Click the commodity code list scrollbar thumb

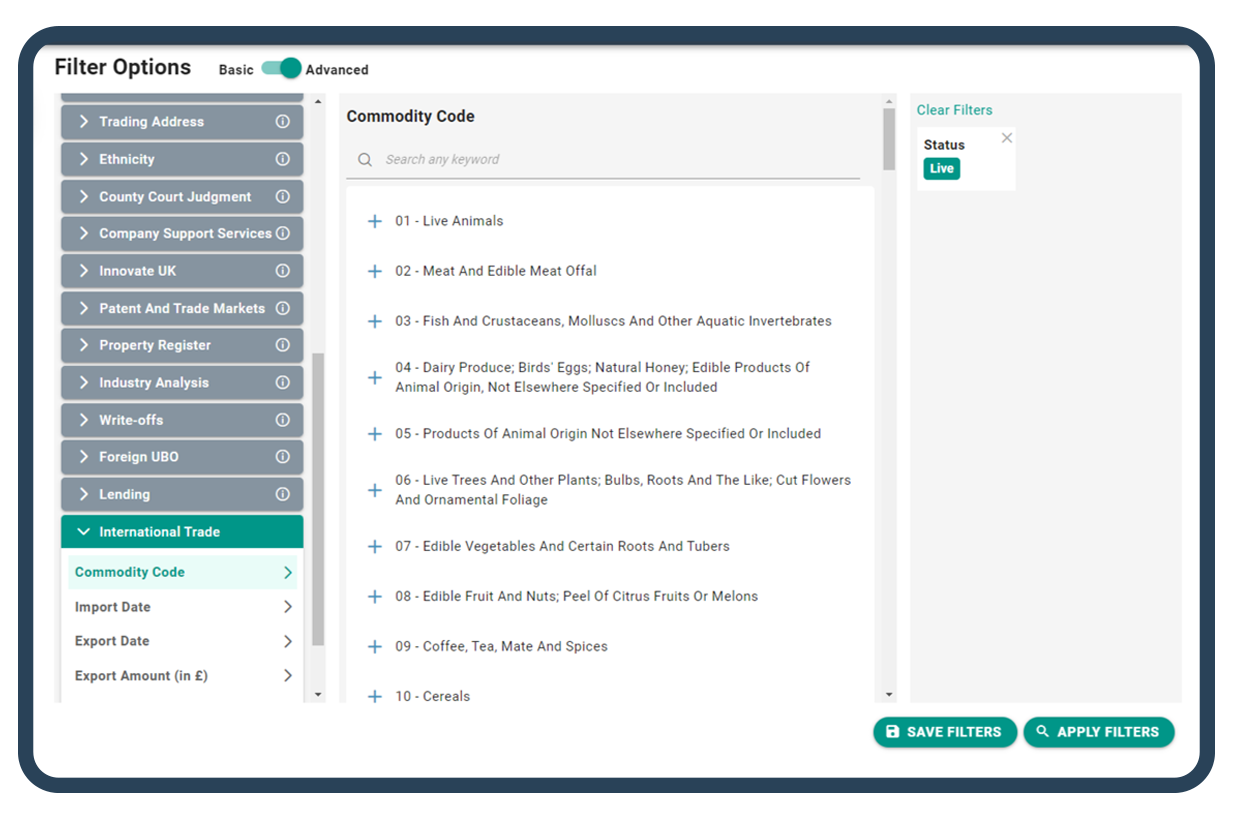click(x=889, y=139)
